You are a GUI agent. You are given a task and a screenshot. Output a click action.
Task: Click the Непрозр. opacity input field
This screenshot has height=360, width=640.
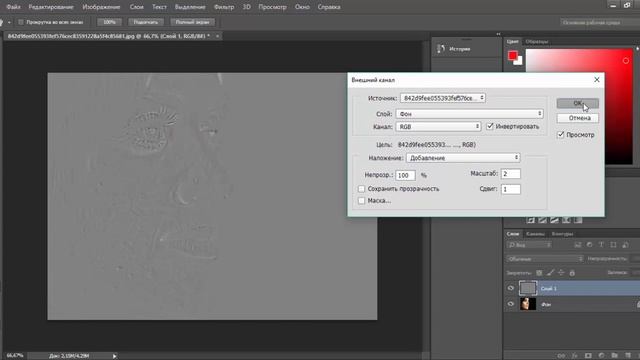405,175
